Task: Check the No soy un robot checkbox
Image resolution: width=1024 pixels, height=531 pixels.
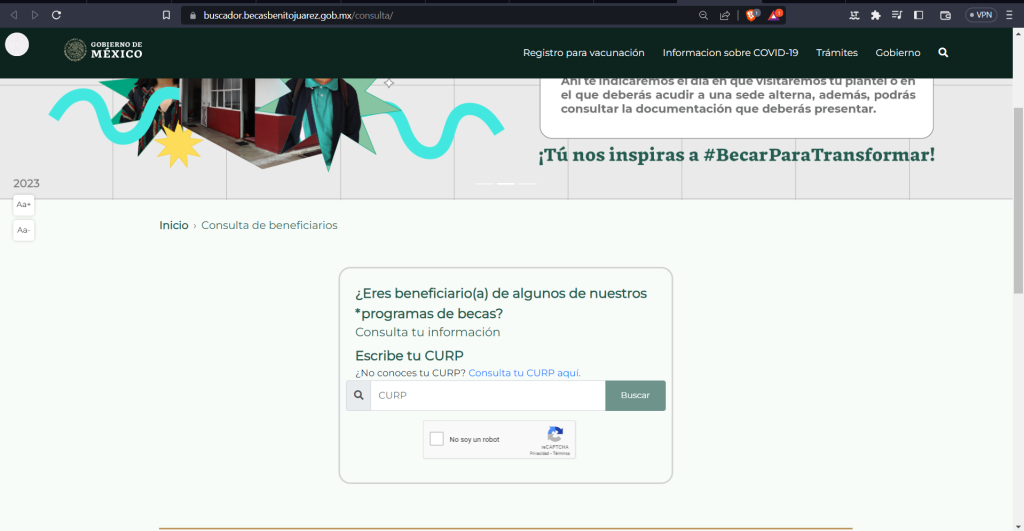Action: click(437, 439)
